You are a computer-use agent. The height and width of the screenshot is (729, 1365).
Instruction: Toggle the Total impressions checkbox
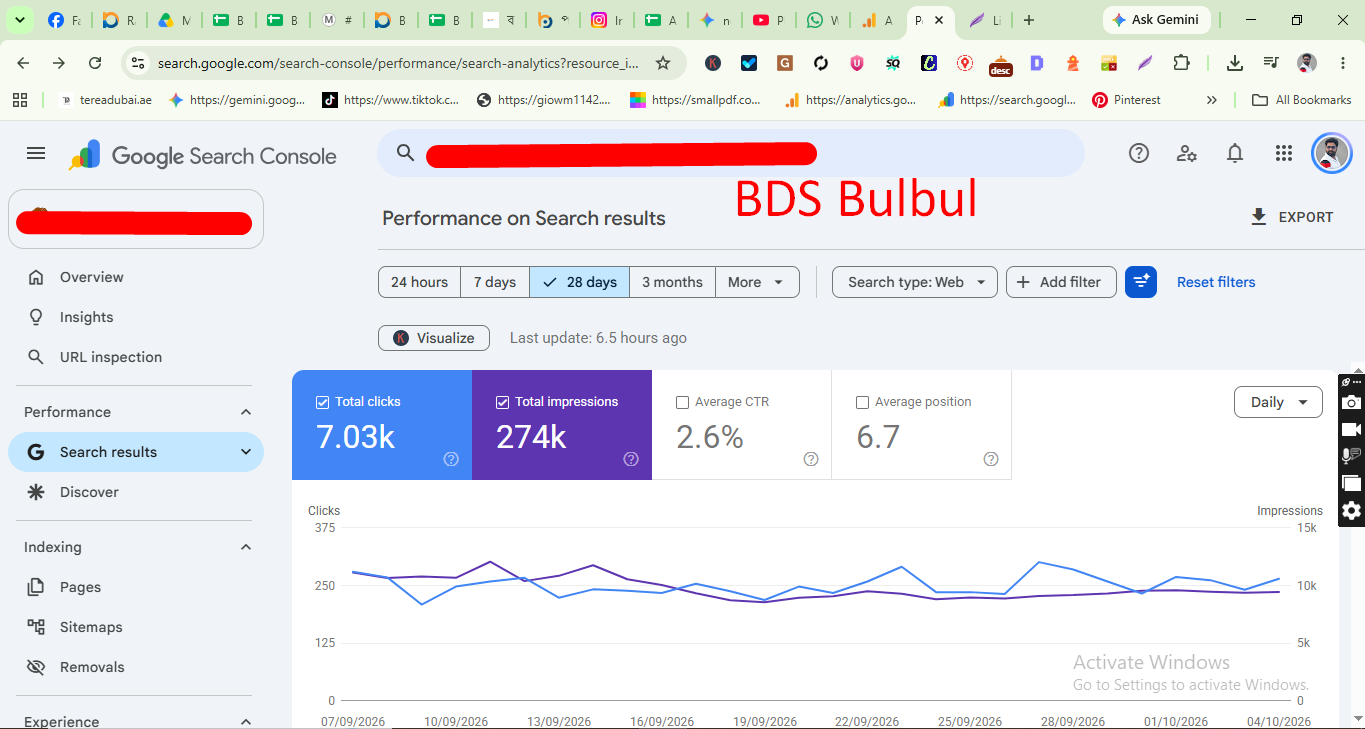click(502, 402)
